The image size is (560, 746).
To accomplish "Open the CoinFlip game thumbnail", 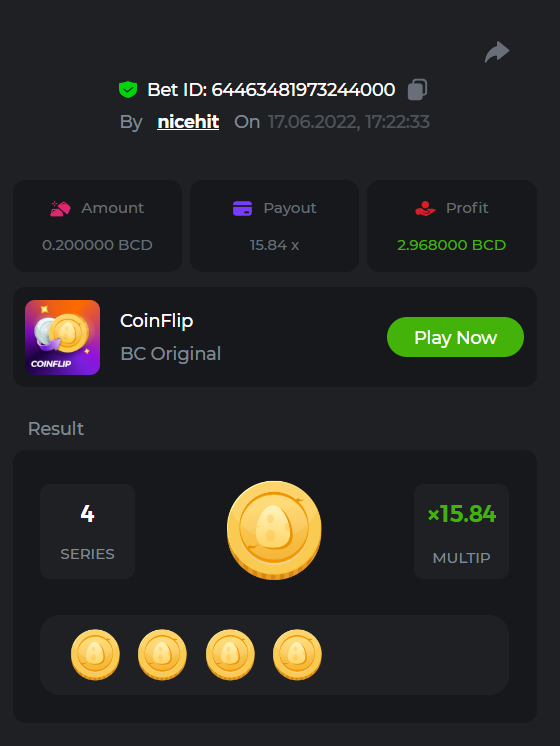I will (62, 337).
